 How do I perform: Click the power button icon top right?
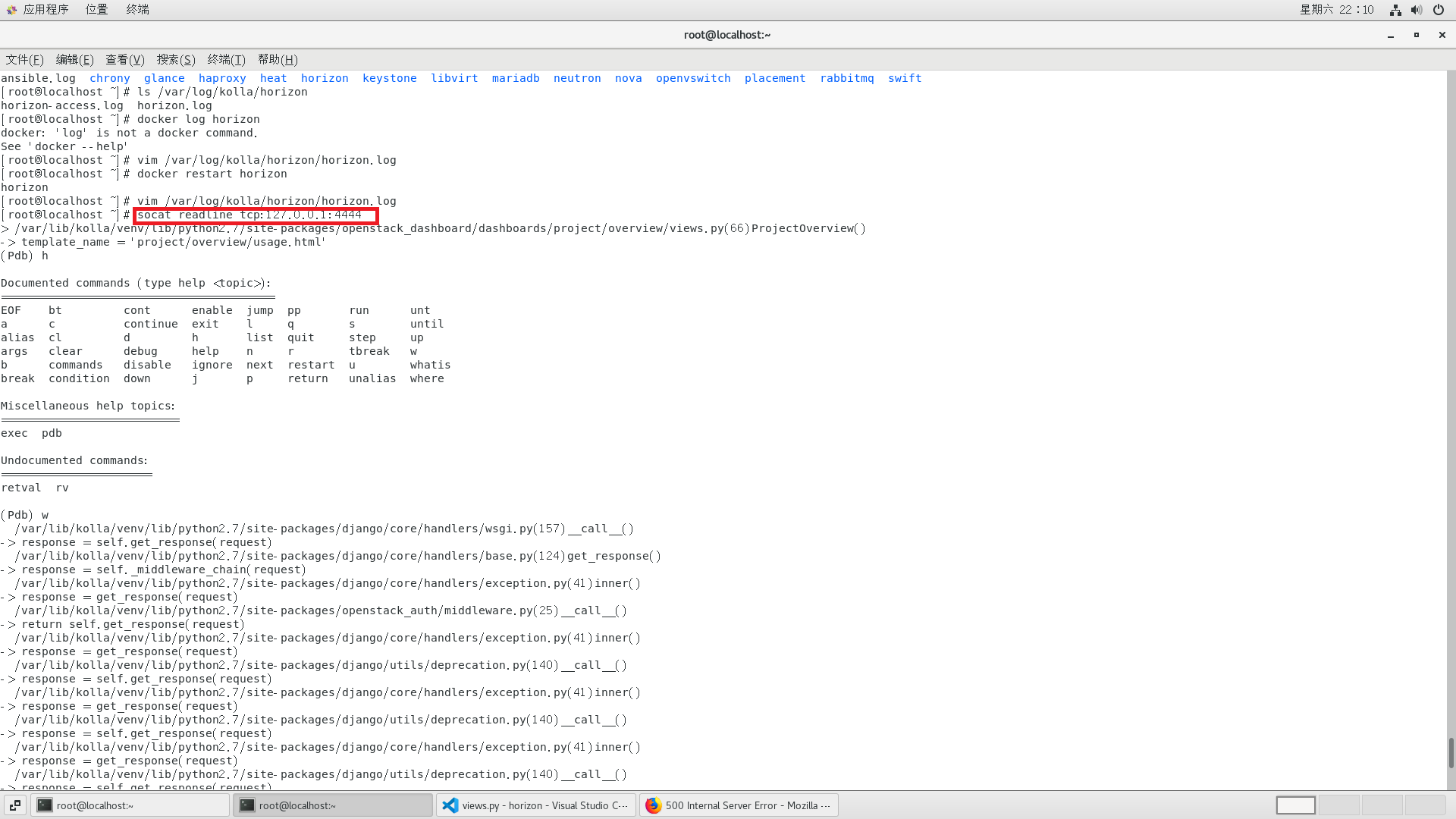1439,10
